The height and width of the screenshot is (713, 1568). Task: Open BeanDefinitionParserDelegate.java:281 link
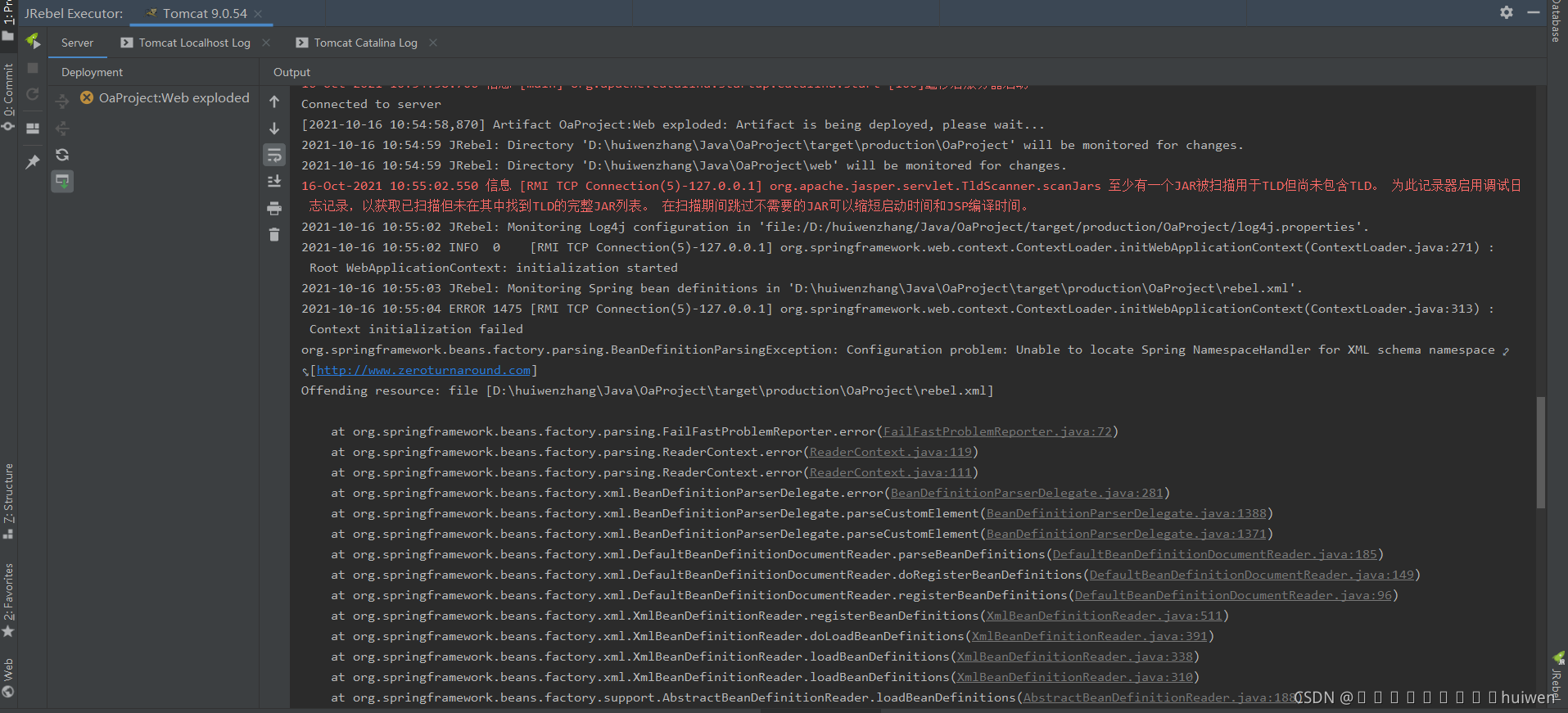coord(1027,493)
